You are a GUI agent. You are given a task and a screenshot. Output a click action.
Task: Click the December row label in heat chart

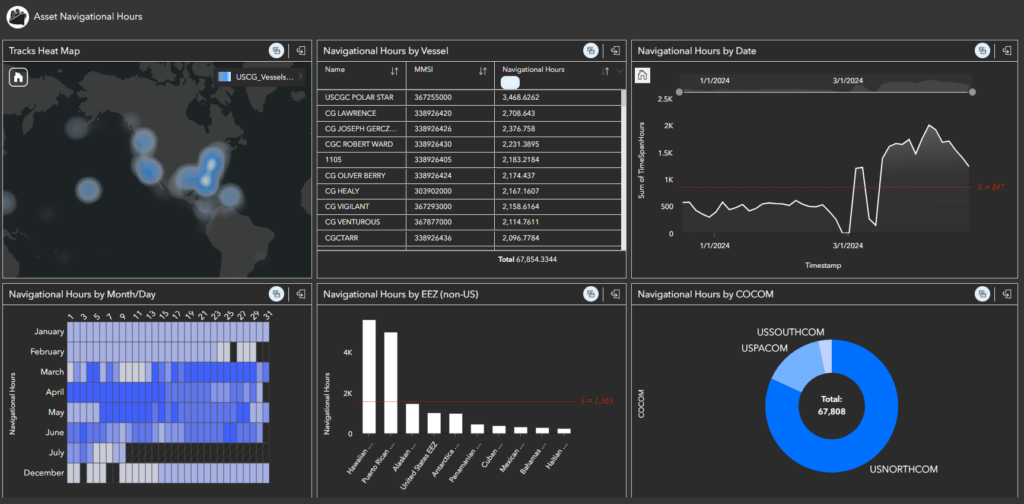tap(46, 473)
